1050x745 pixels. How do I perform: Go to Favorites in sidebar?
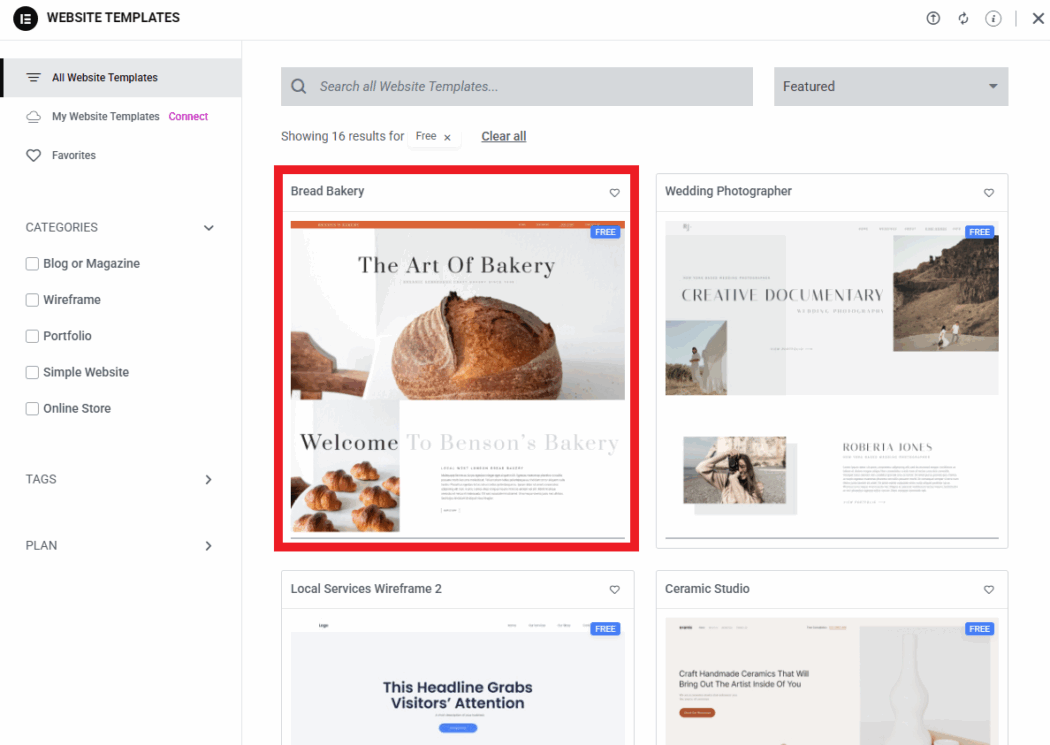73,156
